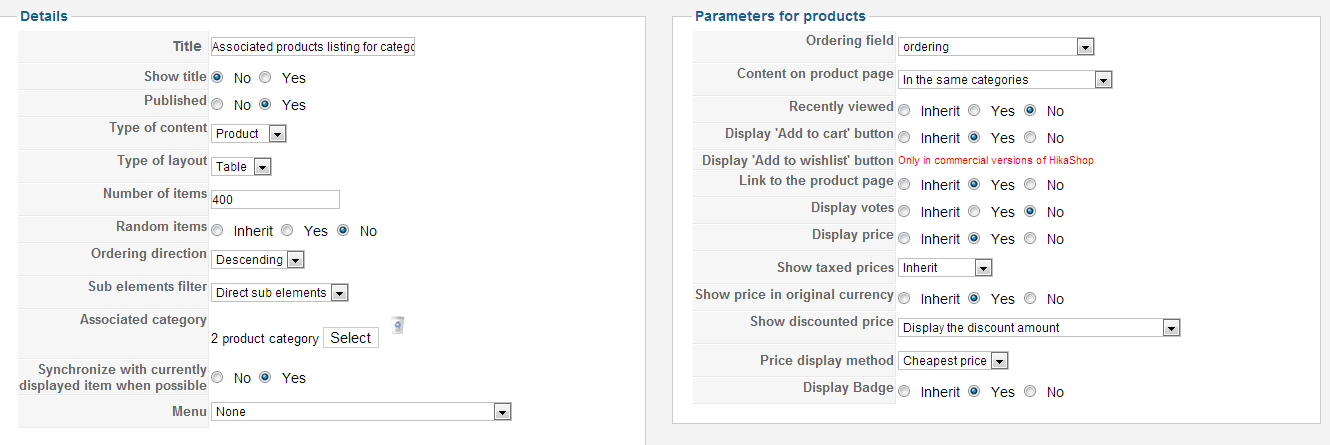Open the Ordering field dropdown

point(996,46)
